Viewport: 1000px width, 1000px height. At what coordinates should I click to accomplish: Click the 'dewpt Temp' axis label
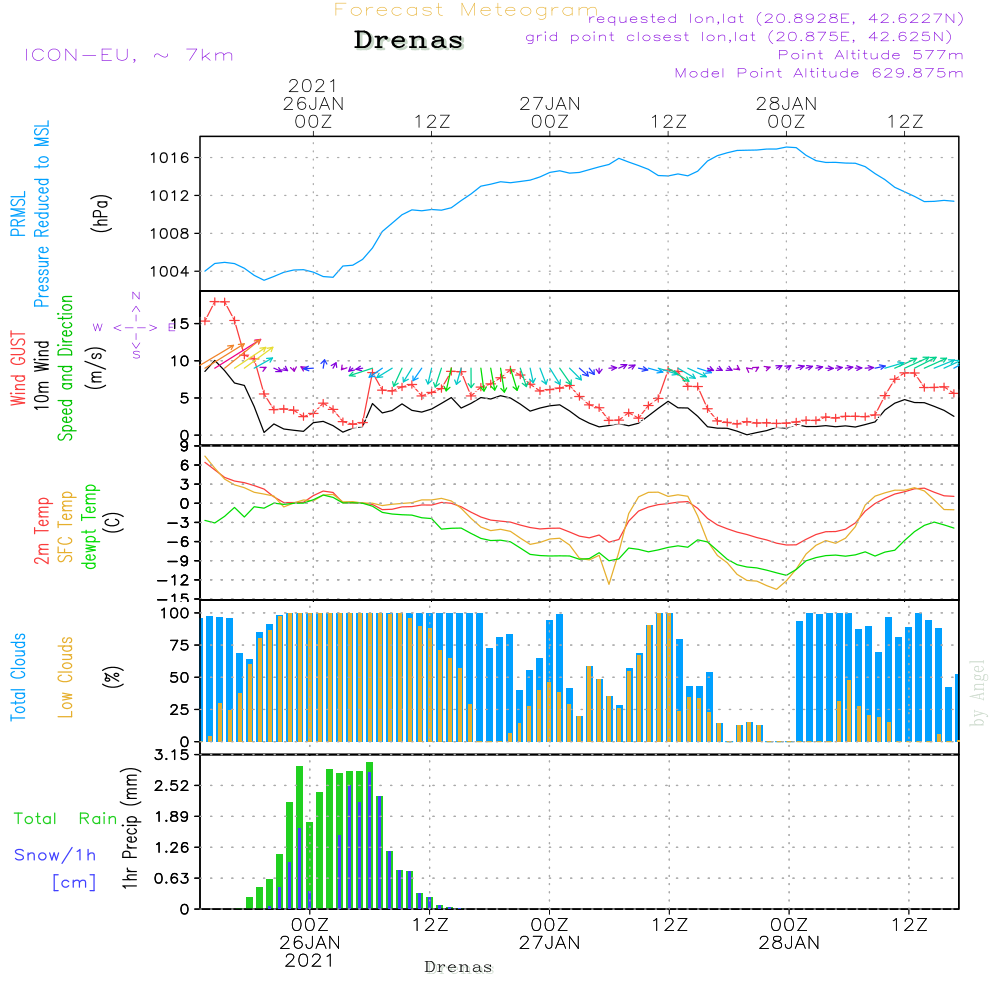point(90,527)
